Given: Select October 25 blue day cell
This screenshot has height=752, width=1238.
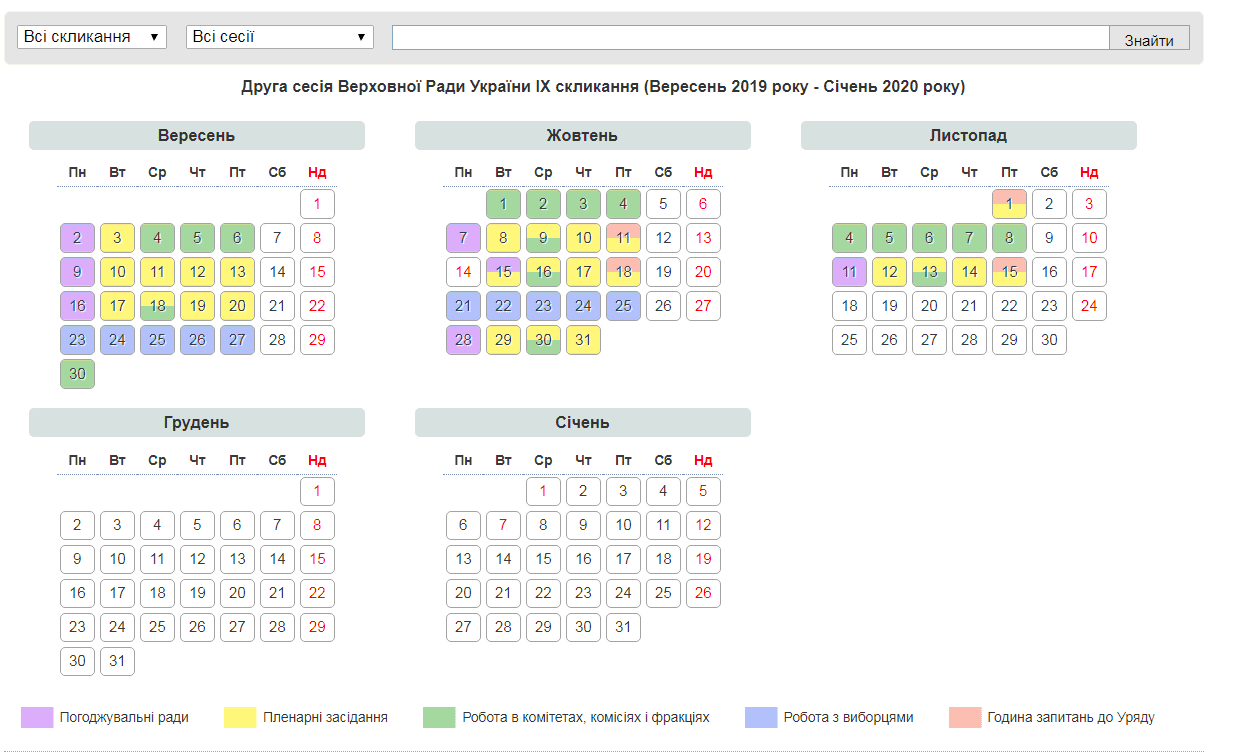Looking at the screenshot, I should [x=623, y=306].
